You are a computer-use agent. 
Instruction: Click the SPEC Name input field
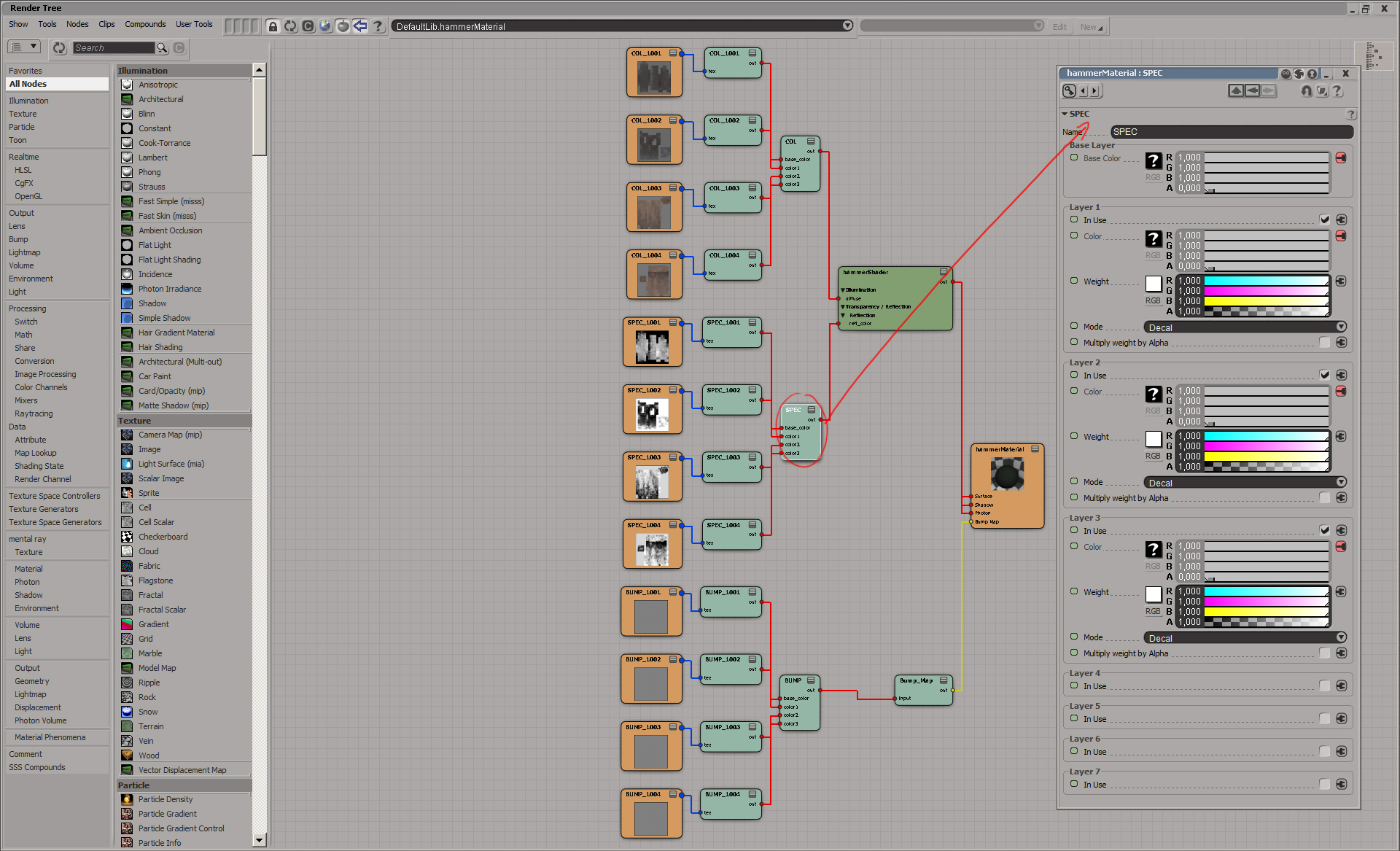tap(1232, 132)
